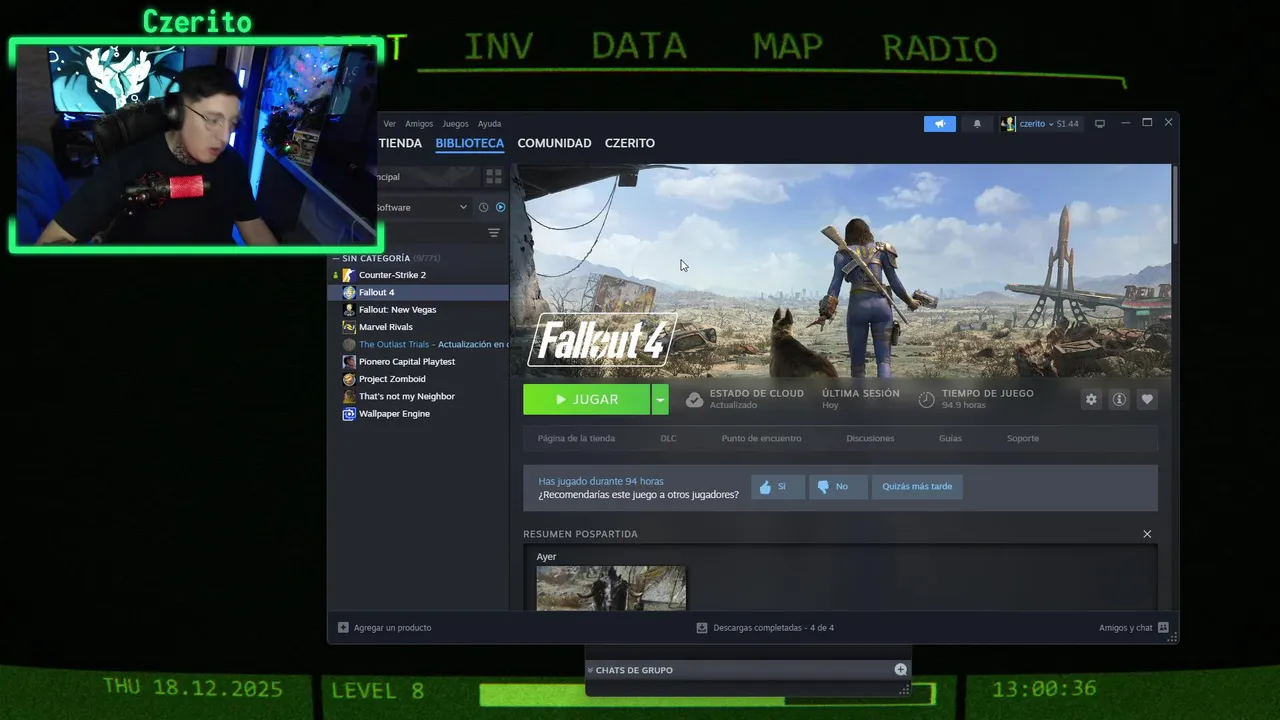Screen dimensions: 1280x720
Task: Open Soporte link
Action: click(1023, 438)
